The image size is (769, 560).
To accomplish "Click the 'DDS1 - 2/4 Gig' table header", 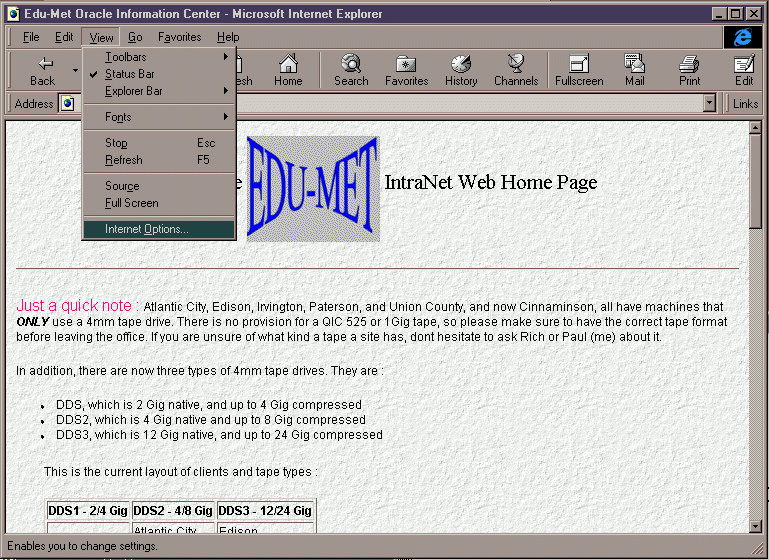I will 88,510.
